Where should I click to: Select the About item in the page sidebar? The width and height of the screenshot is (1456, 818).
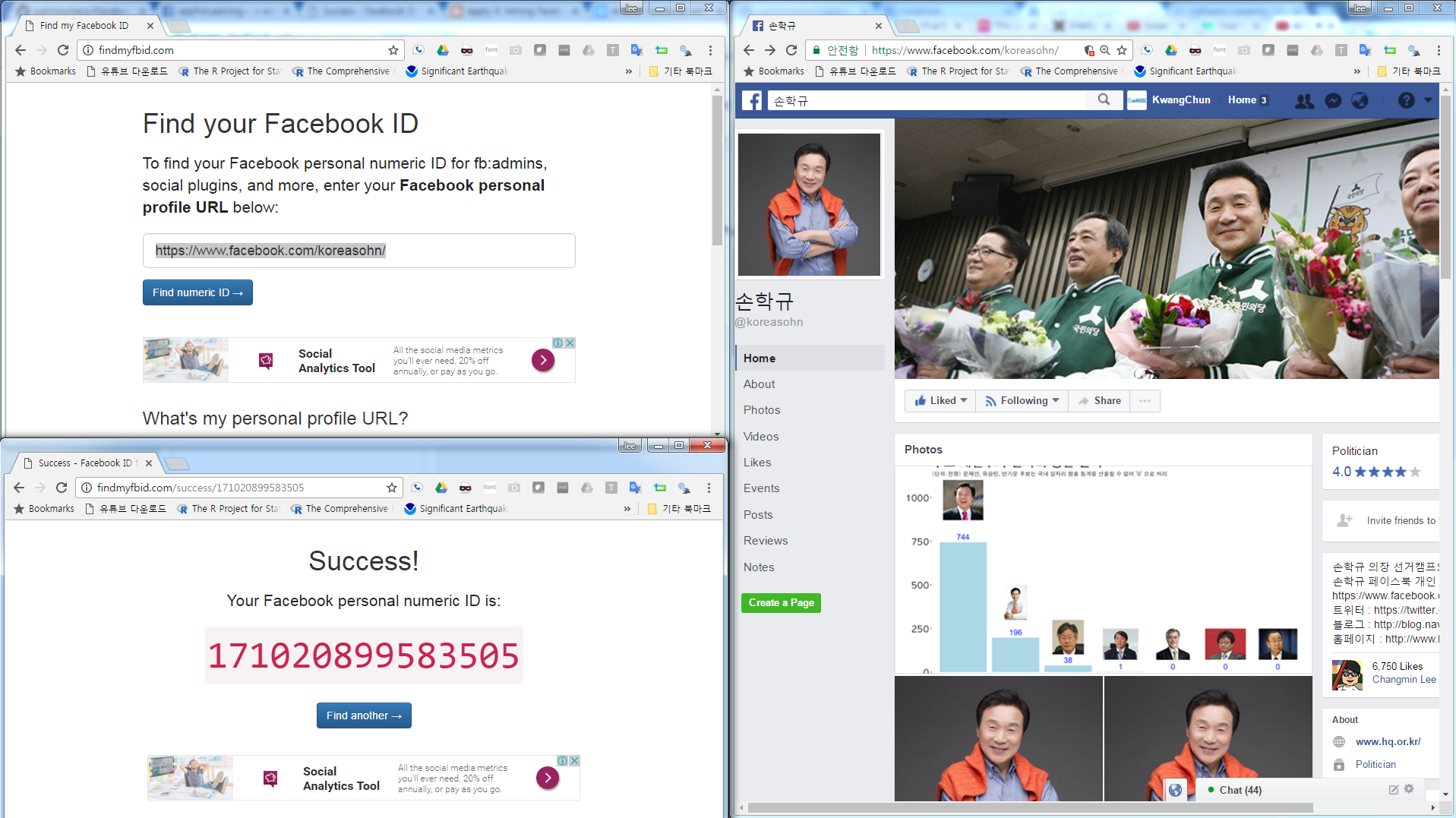pyautogui.click(x=759, y=384)
